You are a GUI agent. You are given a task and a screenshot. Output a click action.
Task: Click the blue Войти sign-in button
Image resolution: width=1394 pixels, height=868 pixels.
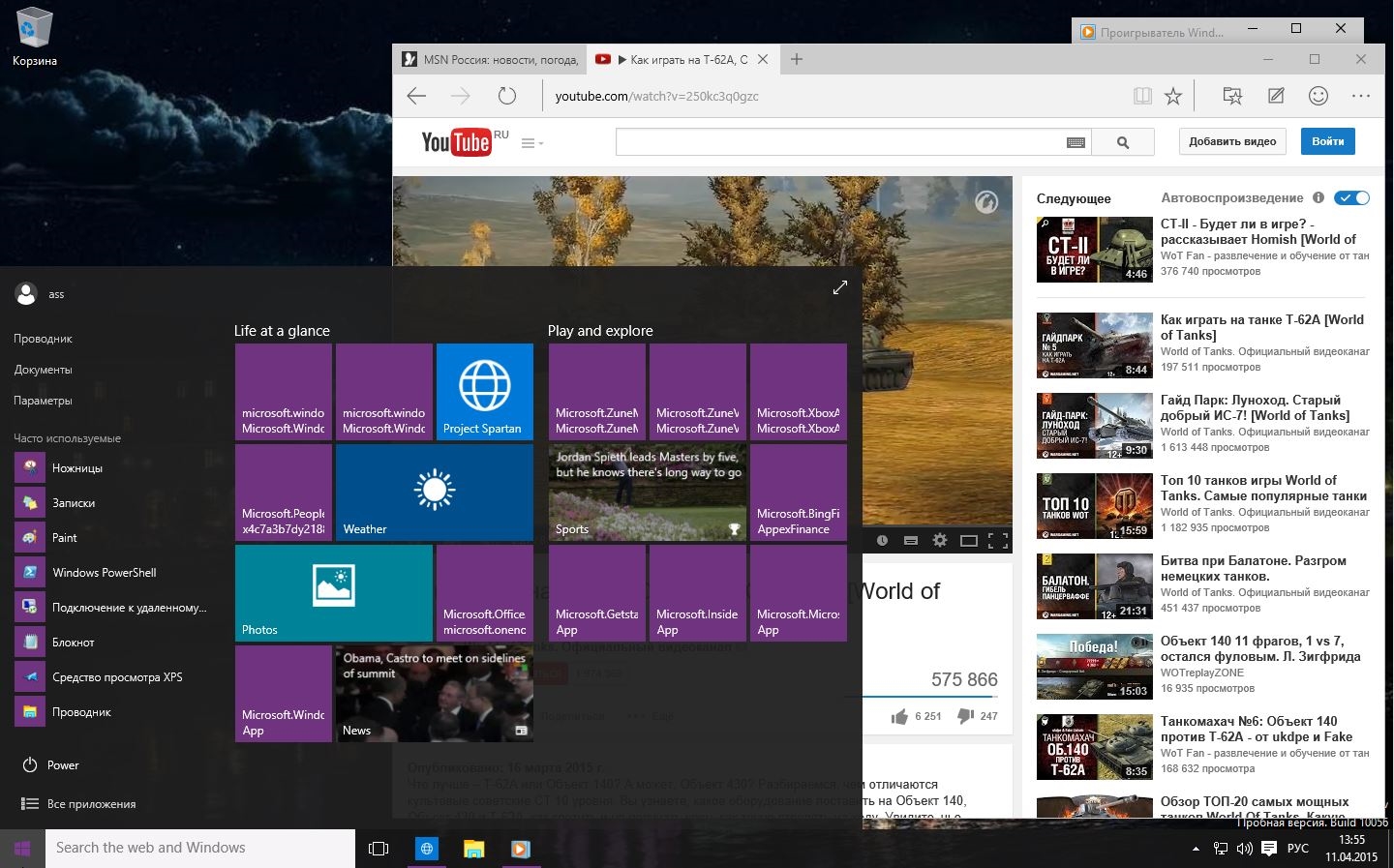pyautogui.click(x=1327, y=141)
